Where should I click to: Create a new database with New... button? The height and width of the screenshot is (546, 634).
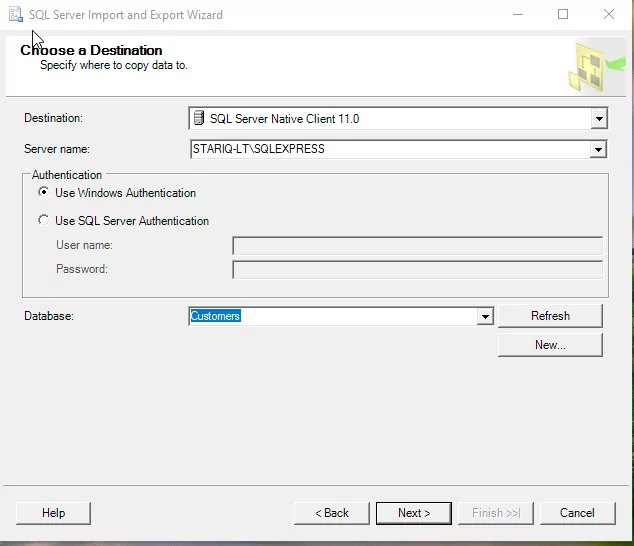550,345
